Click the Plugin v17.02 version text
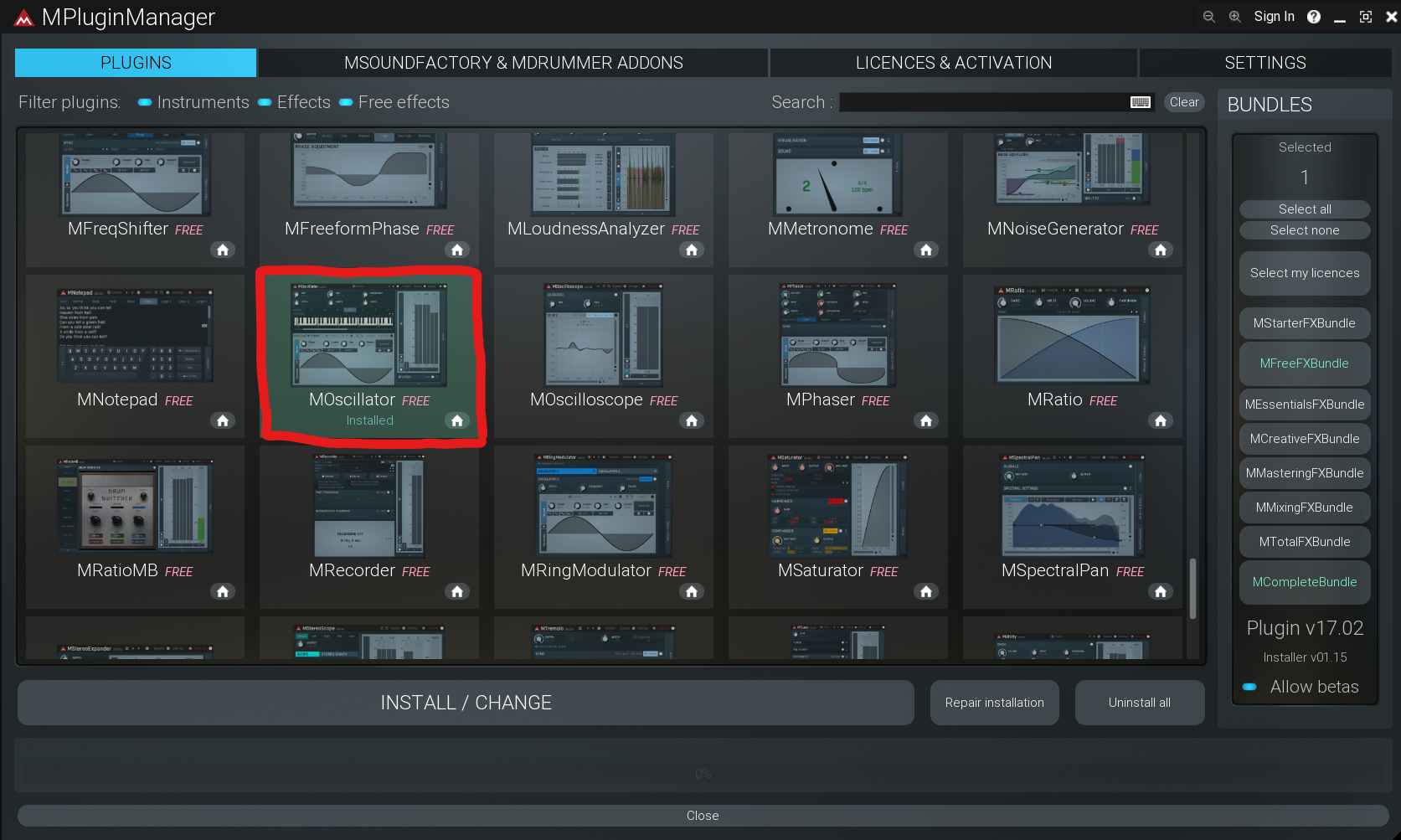1401x840 pixels. (x=1305, y=628)
